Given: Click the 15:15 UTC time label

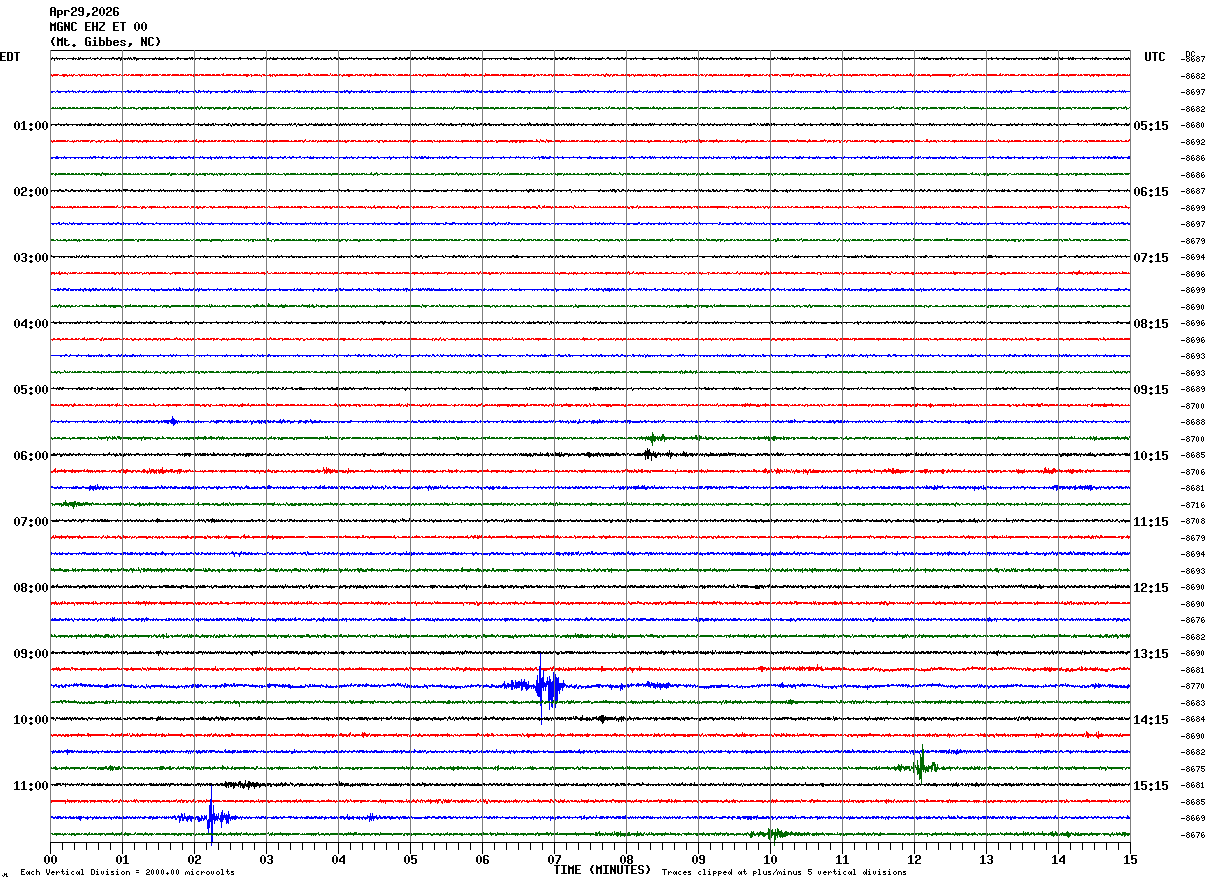Looking at the screenshot, I should [1150, 786].
